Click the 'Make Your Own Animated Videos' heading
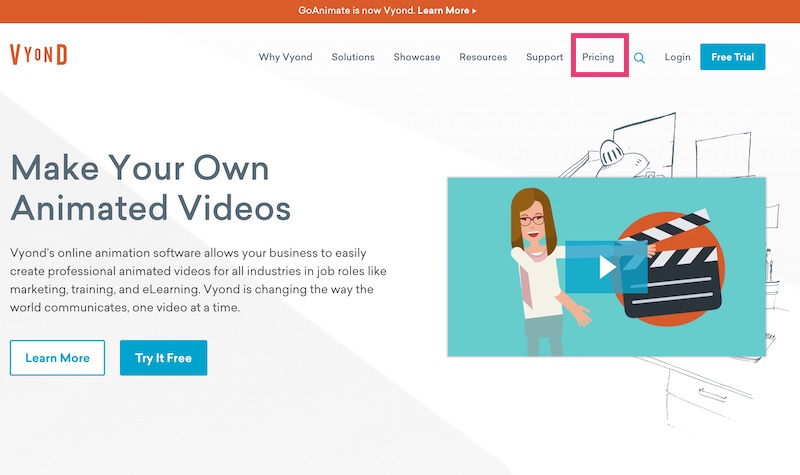Viewport: 800px width, 475px height. pos(150,188)
